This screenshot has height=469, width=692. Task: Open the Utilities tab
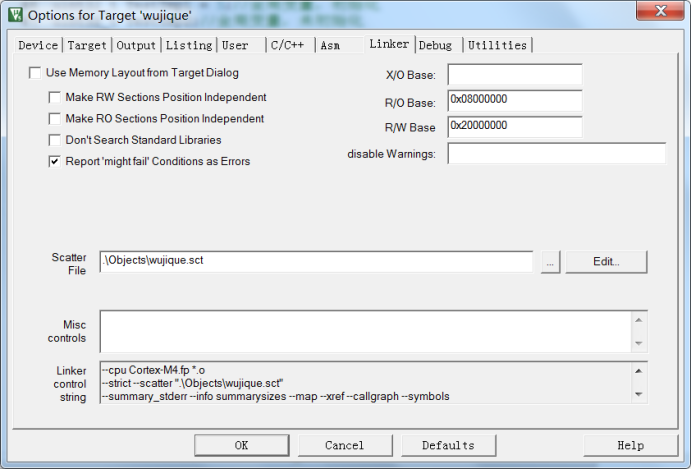click(x=497, y=45)
